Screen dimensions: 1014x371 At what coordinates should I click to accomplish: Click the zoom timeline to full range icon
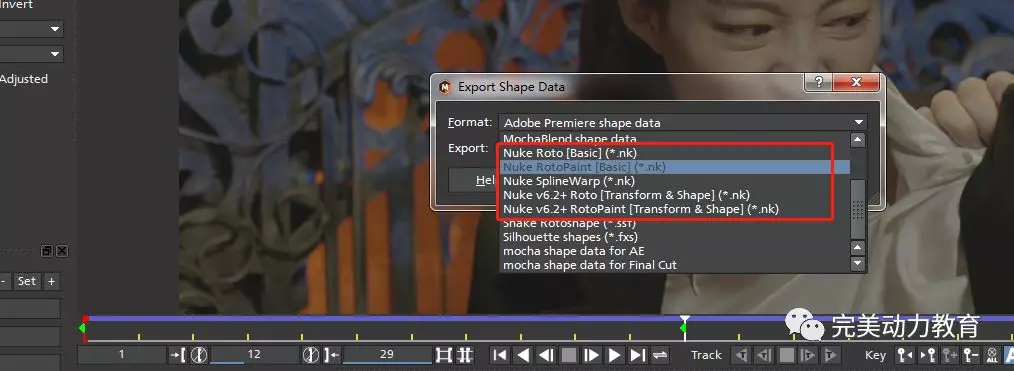(x=464, y=355)
